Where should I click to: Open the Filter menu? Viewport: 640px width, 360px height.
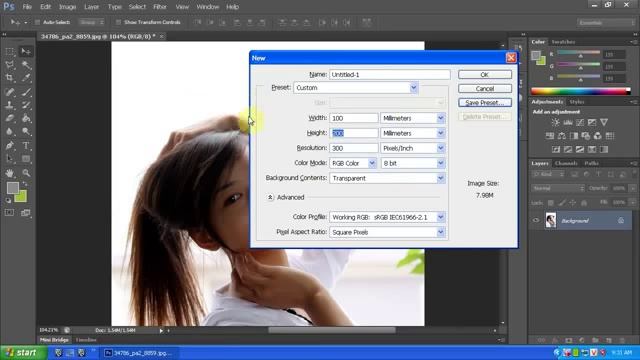160,7
